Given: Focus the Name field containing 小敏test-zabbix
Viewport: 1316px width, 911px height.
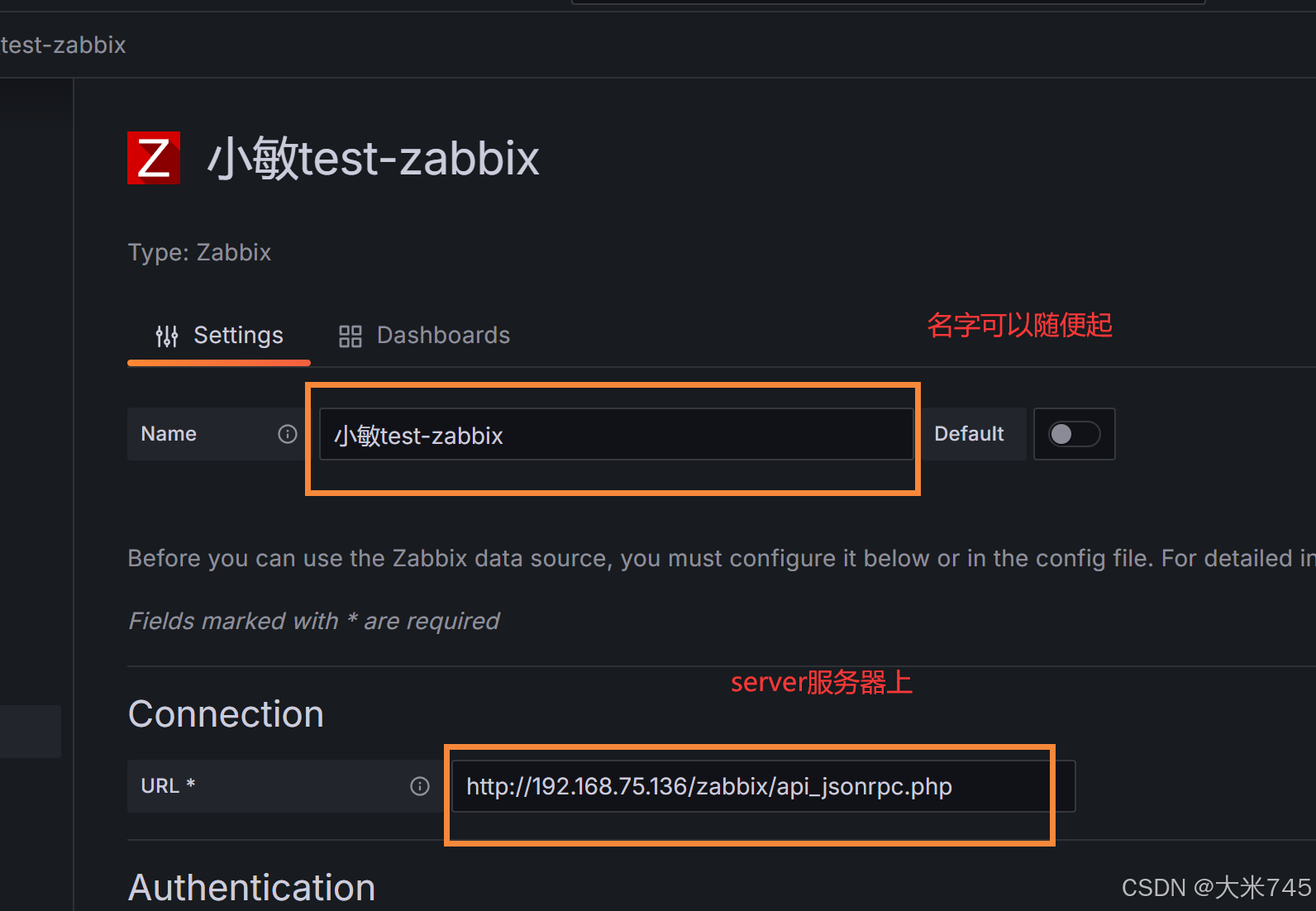Looking at the screenshot, I should point(616,434).
